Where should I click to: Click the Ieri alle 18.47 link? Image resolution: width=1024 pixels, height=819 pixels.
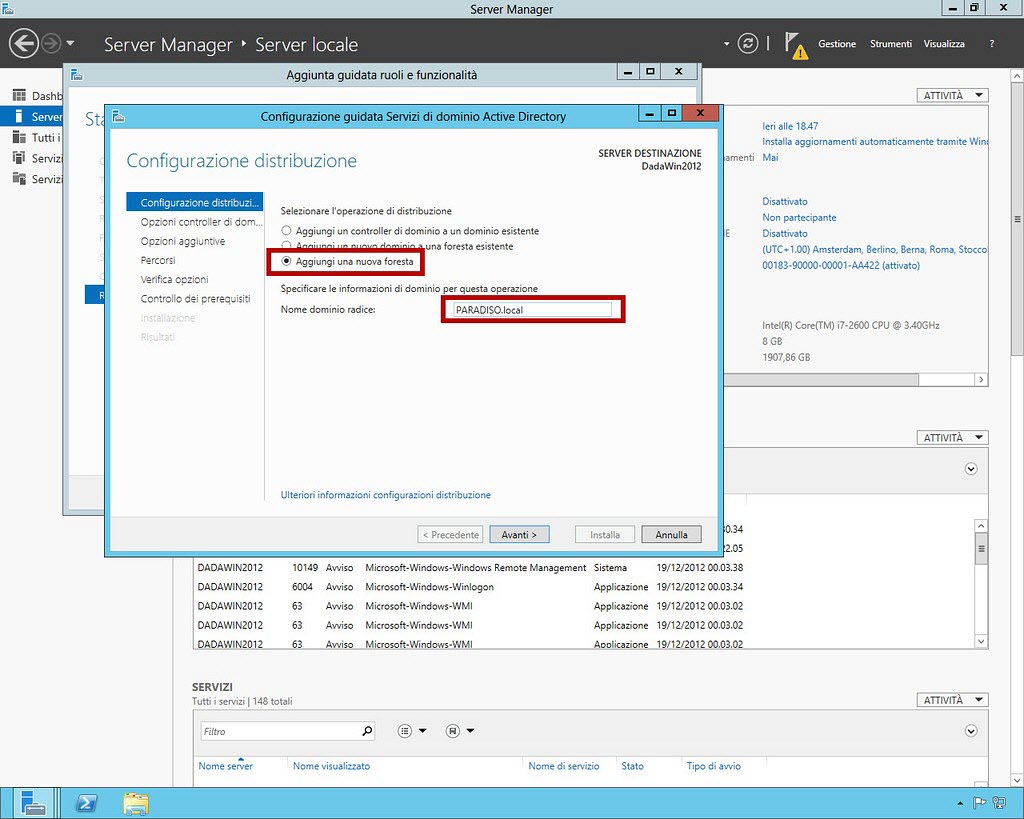click(x=790, y=126)
